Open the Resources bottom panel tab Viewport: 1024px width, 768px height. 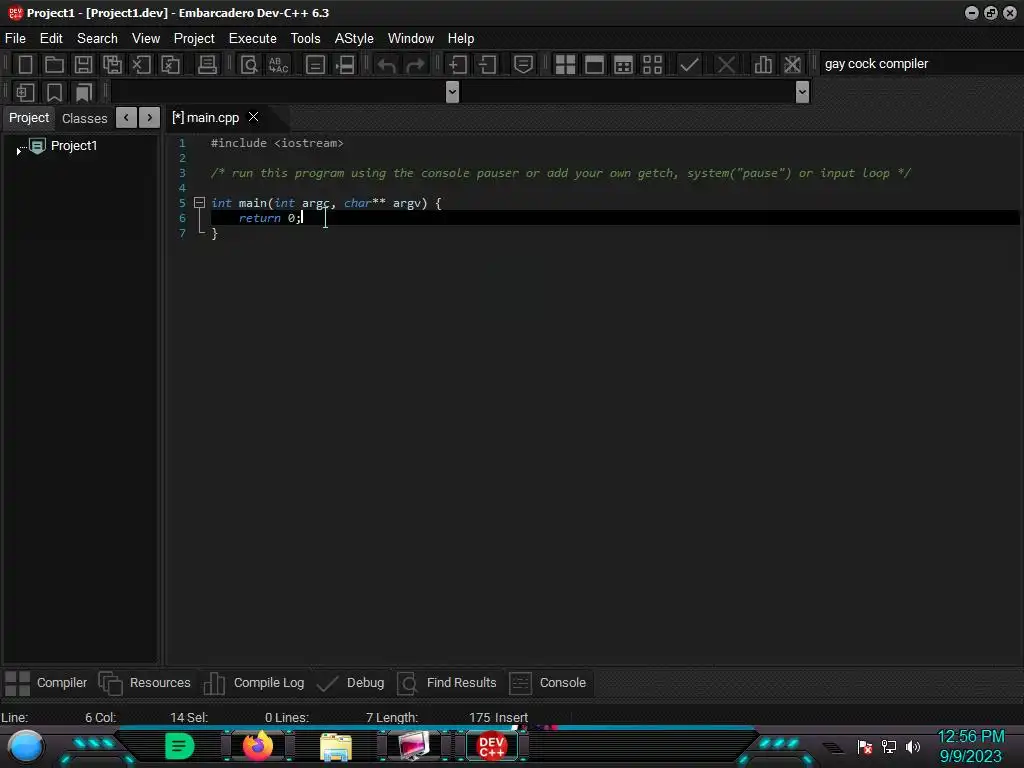(144, 683)
